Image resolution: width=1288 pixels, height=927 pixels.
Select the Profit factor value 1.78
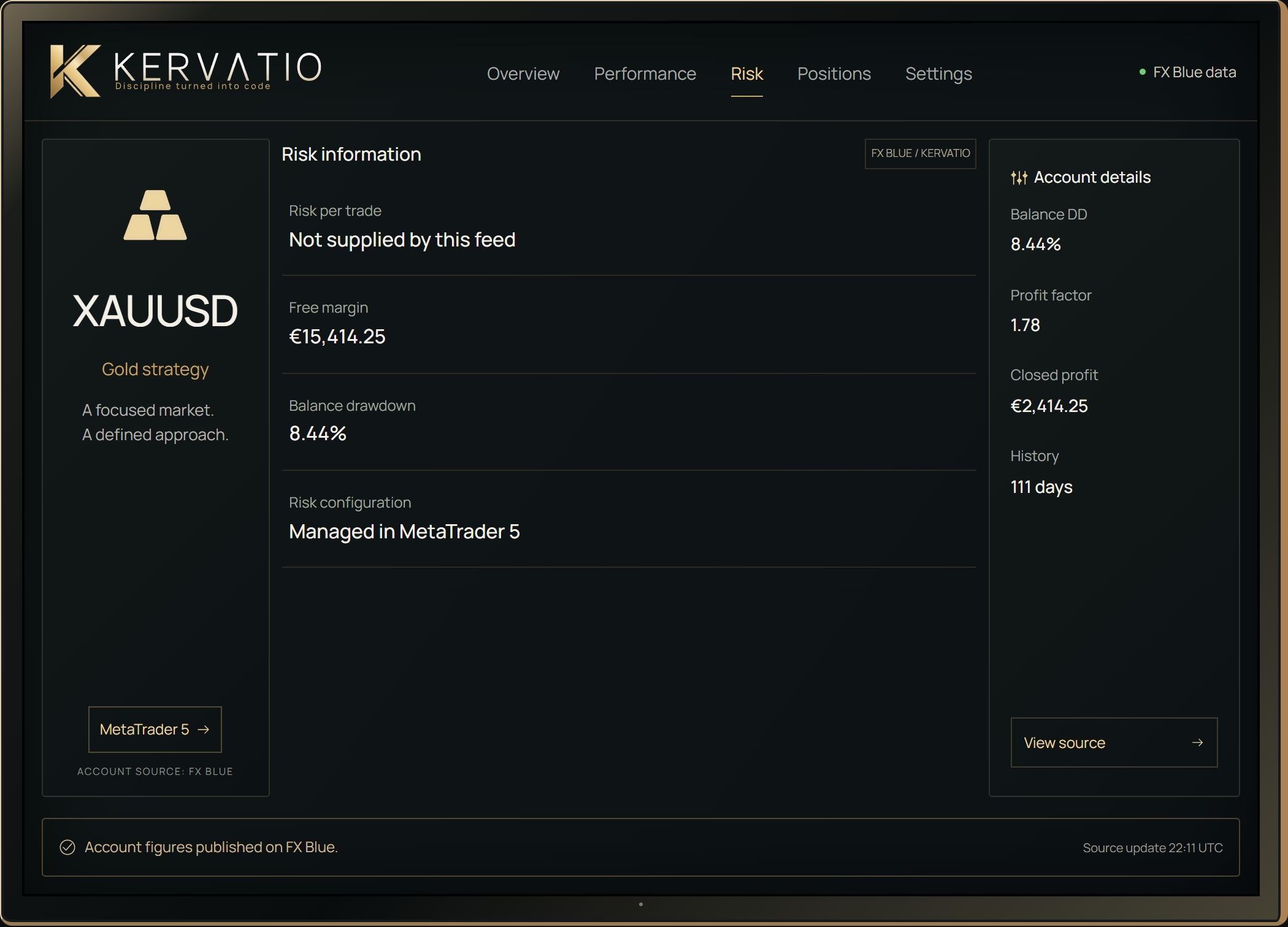click(x=1025, y=325)
